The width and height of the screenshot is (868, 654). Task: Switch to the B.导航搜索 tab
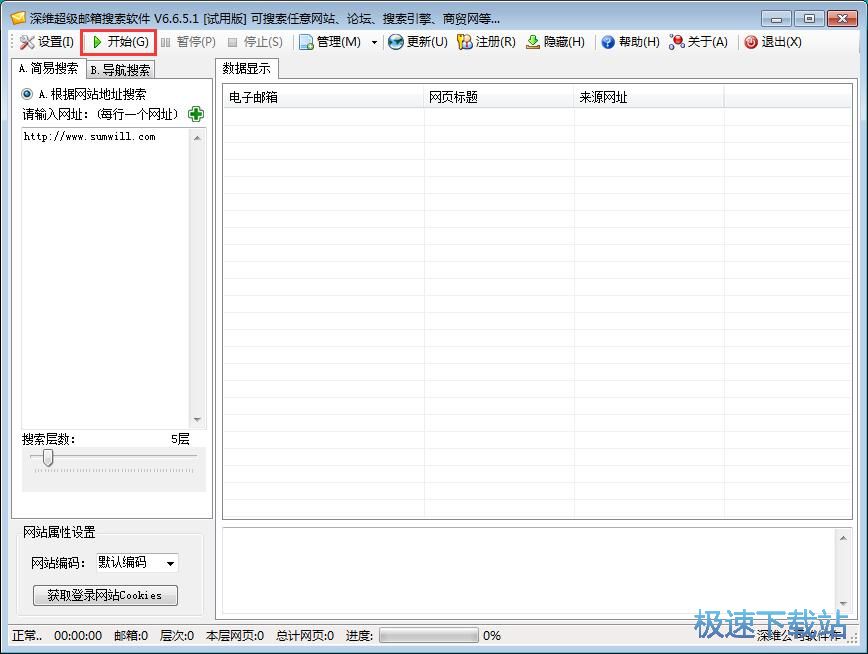[120, 70]
